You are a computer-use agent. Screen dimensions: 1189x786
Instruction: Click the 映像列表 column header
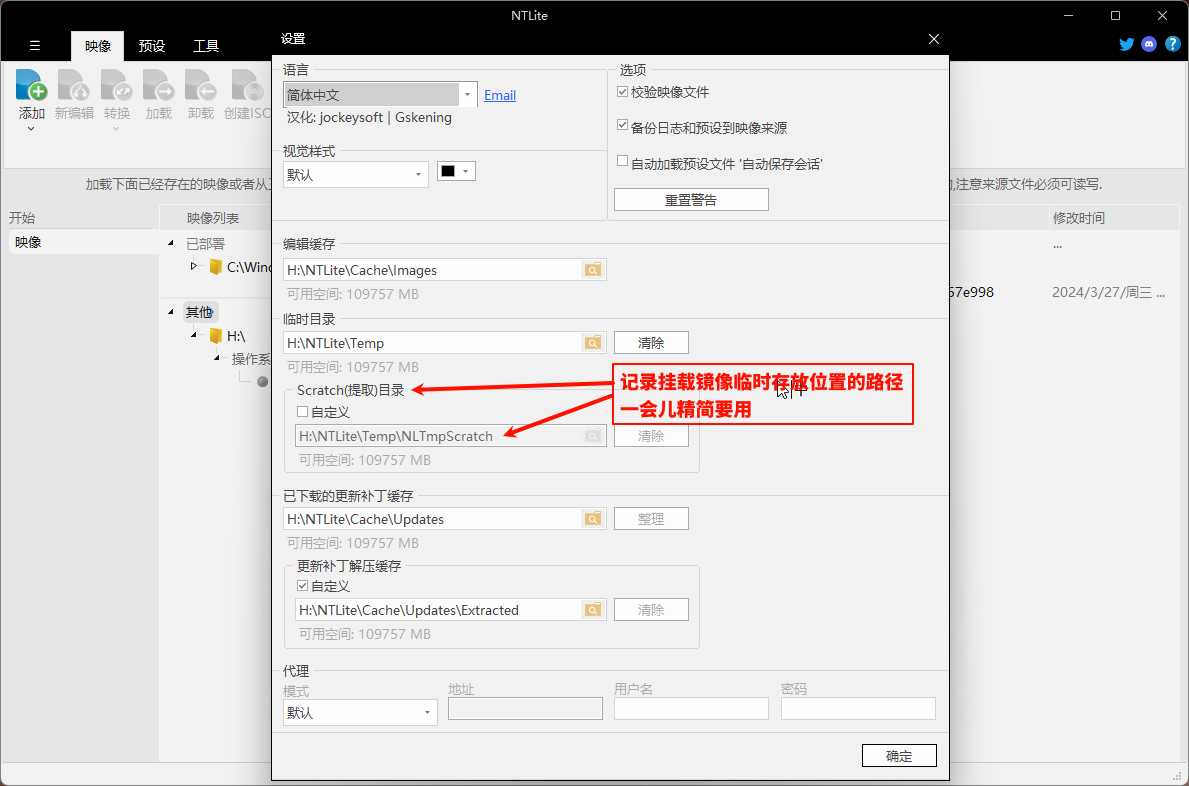pos(213,218)
